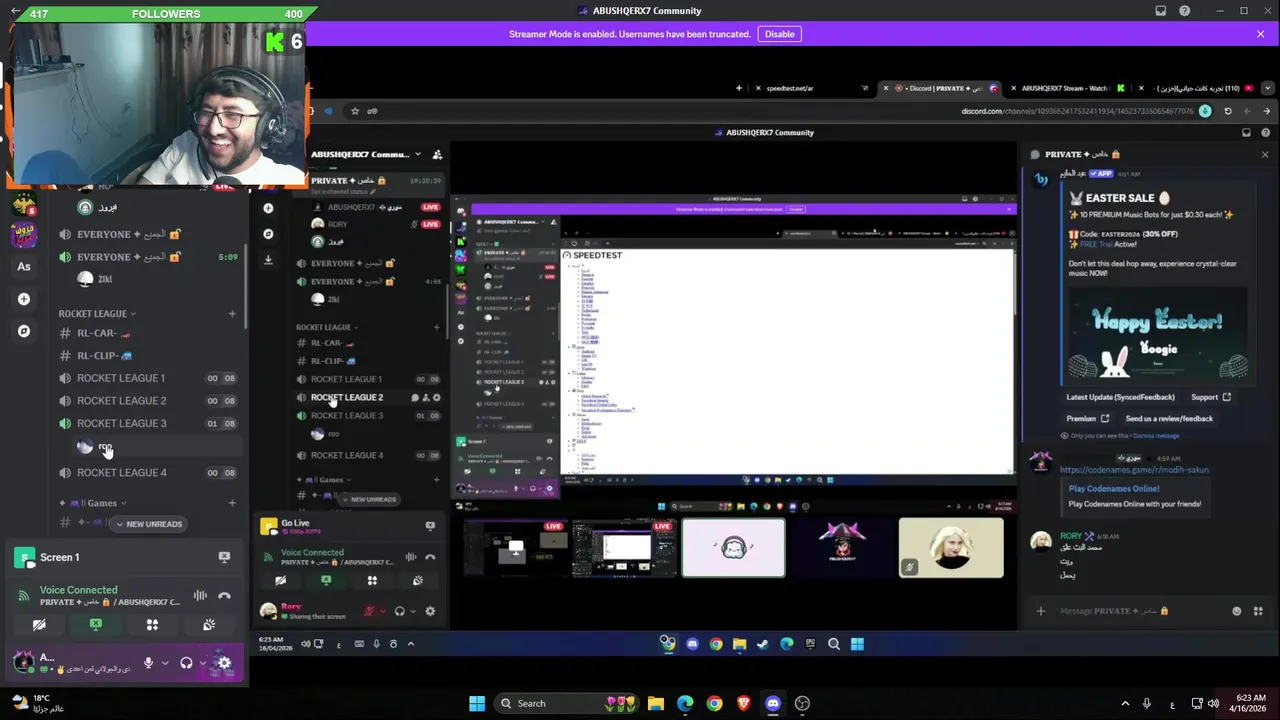Open microphone input options dropdown in left panel
The width and height of the screenshot is (1280, 720).
click(164, 662)
